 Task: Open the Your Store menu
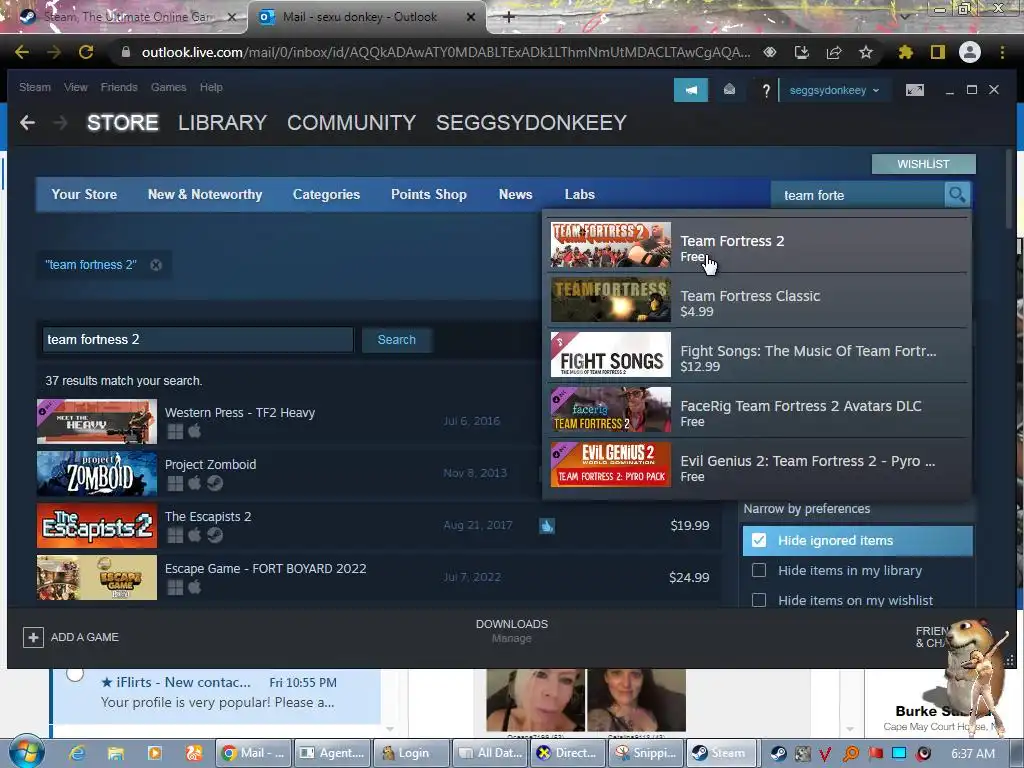tap(84, 194)
